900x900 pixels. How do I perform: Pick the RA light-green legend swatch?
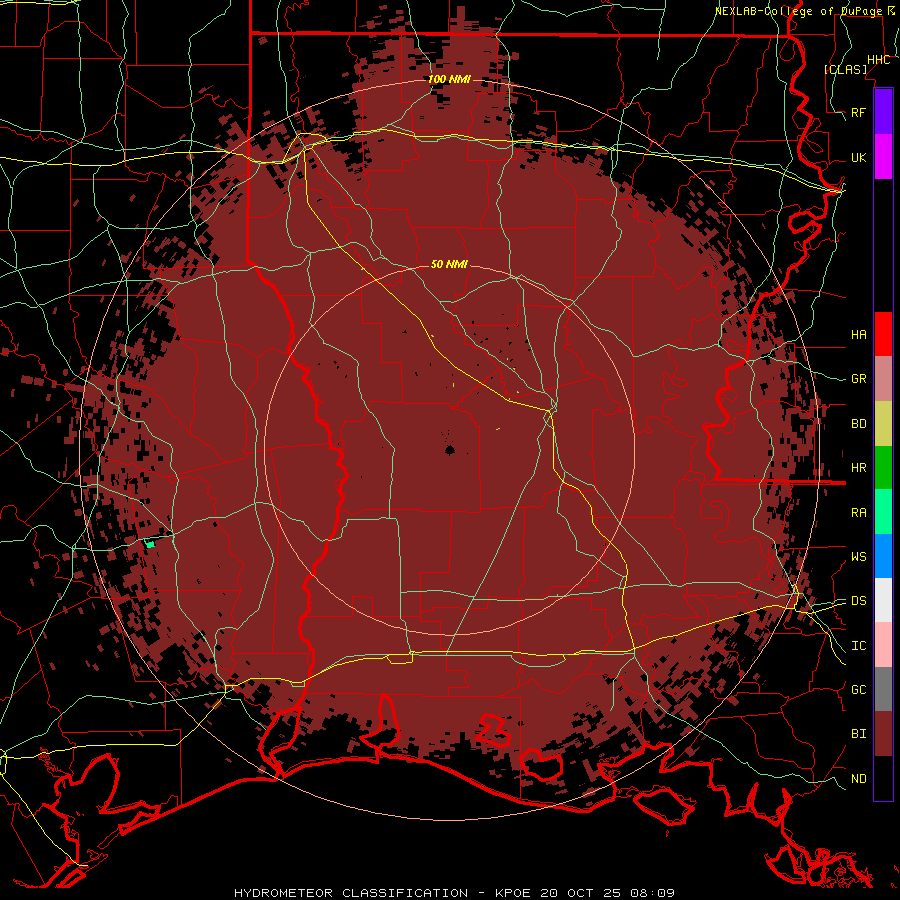point(883,512)
